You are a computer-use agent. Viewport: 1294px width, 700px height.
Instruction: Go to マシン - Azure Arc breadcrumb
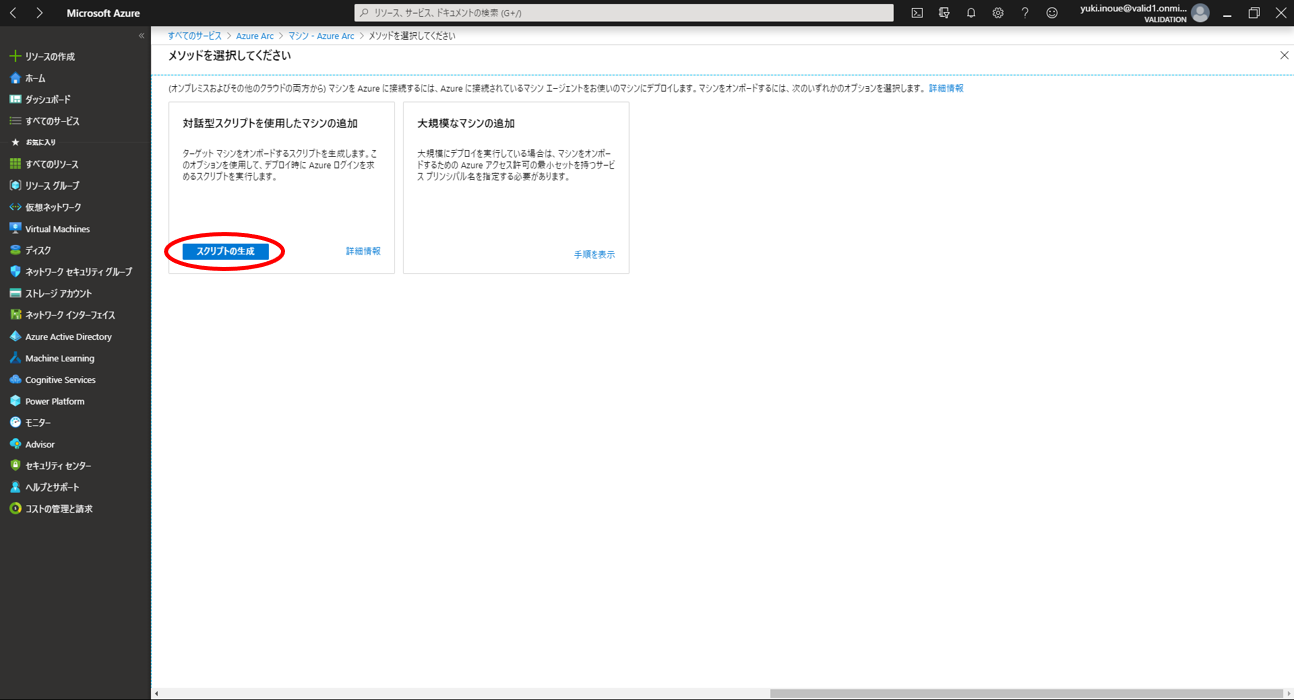click(x=321, y=36)
